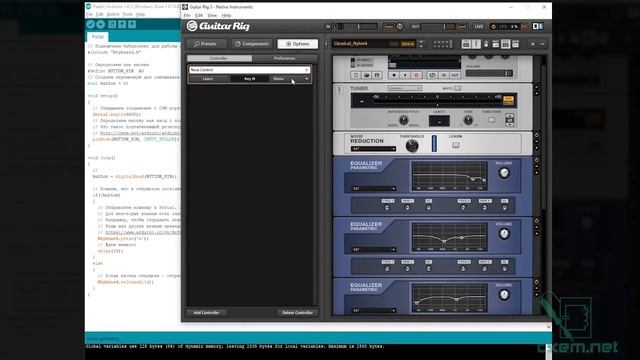Click the tape deck OUT marker button

tap(455, 76)
